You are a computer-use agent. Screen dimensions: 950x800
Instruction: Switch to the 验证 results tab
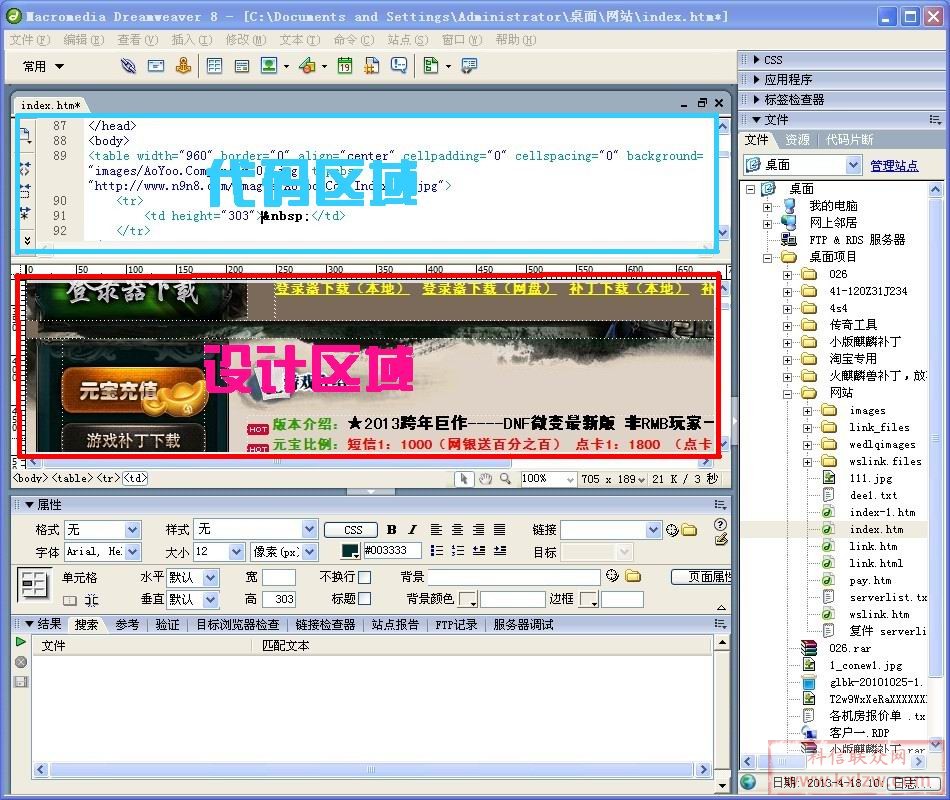click(x=167, y=625)
